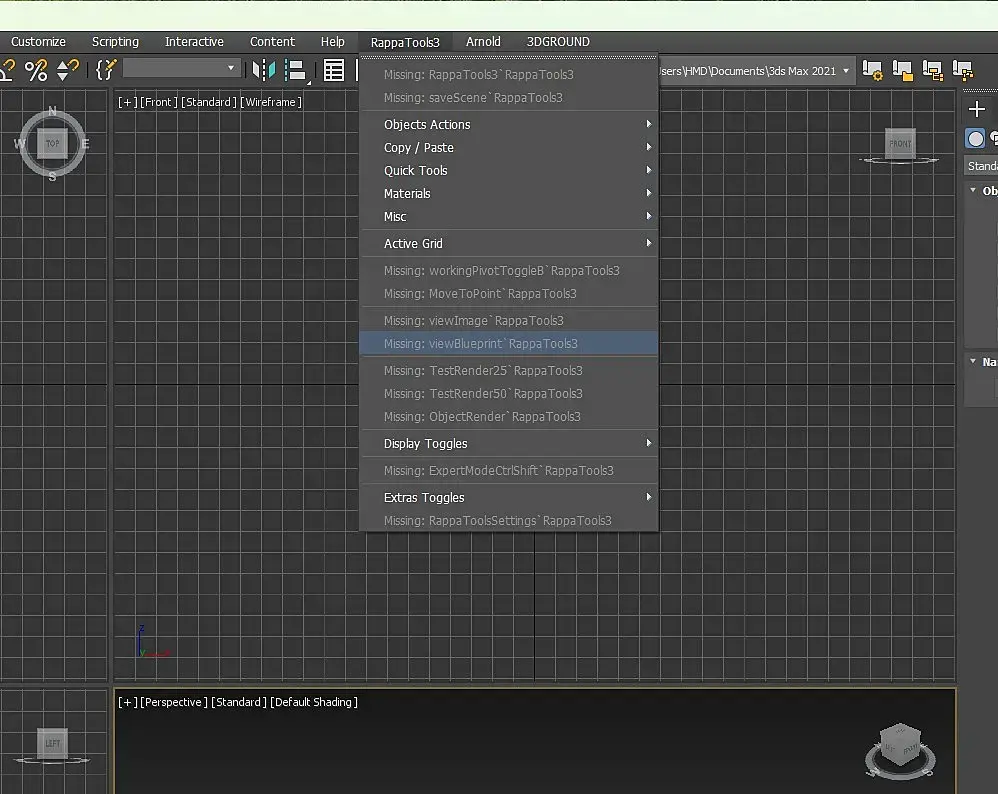Open the 3DGROUND menu
Image resolution: width=998 pixels, height=794 pixels.
click(558, 41)
